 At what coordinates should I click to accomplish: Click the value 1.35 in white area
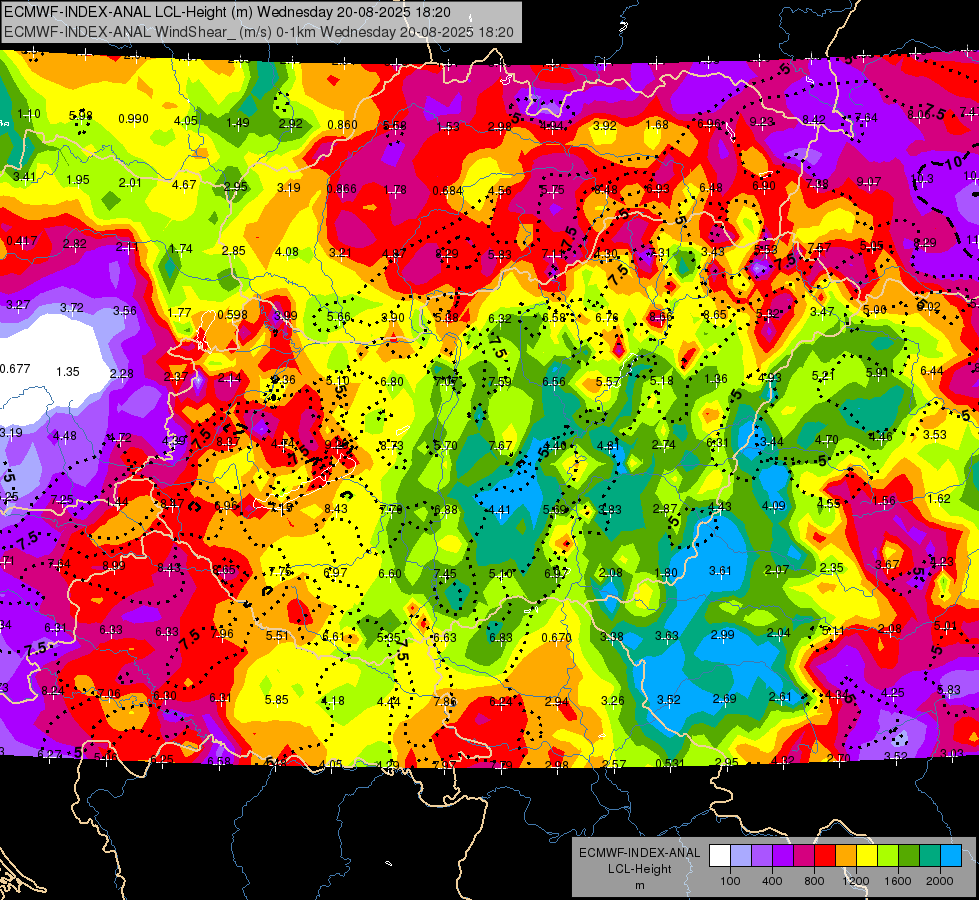tap(67, 372)
